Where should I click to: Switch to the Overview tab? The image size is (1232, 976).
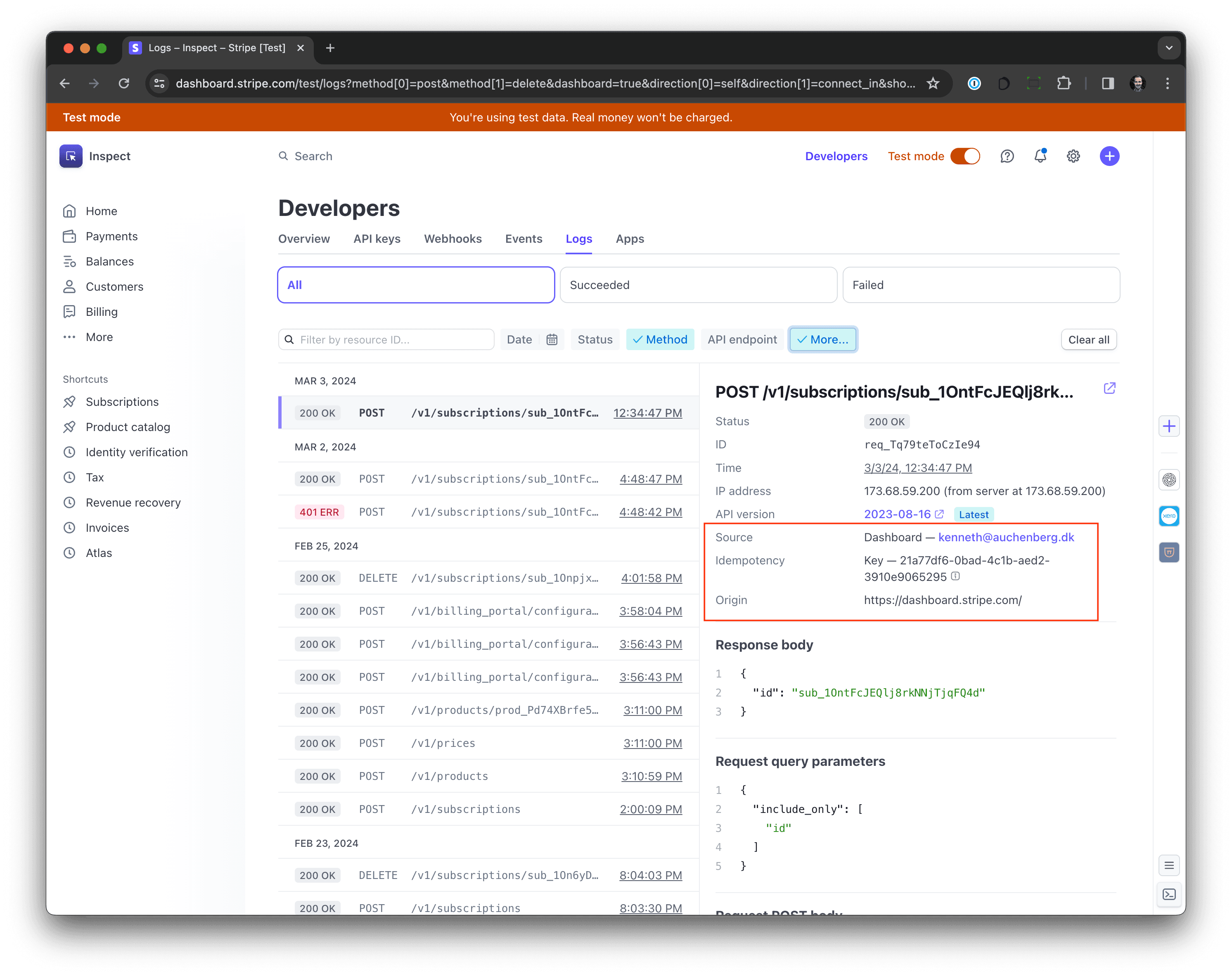point(304,238)
